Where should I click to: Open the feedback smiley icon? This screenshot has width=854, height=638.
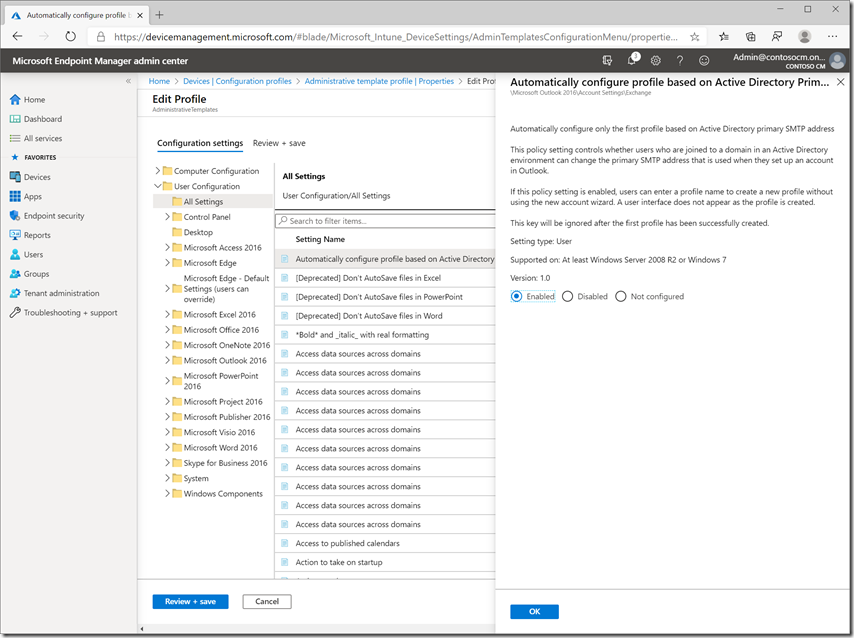coord(704,60)
